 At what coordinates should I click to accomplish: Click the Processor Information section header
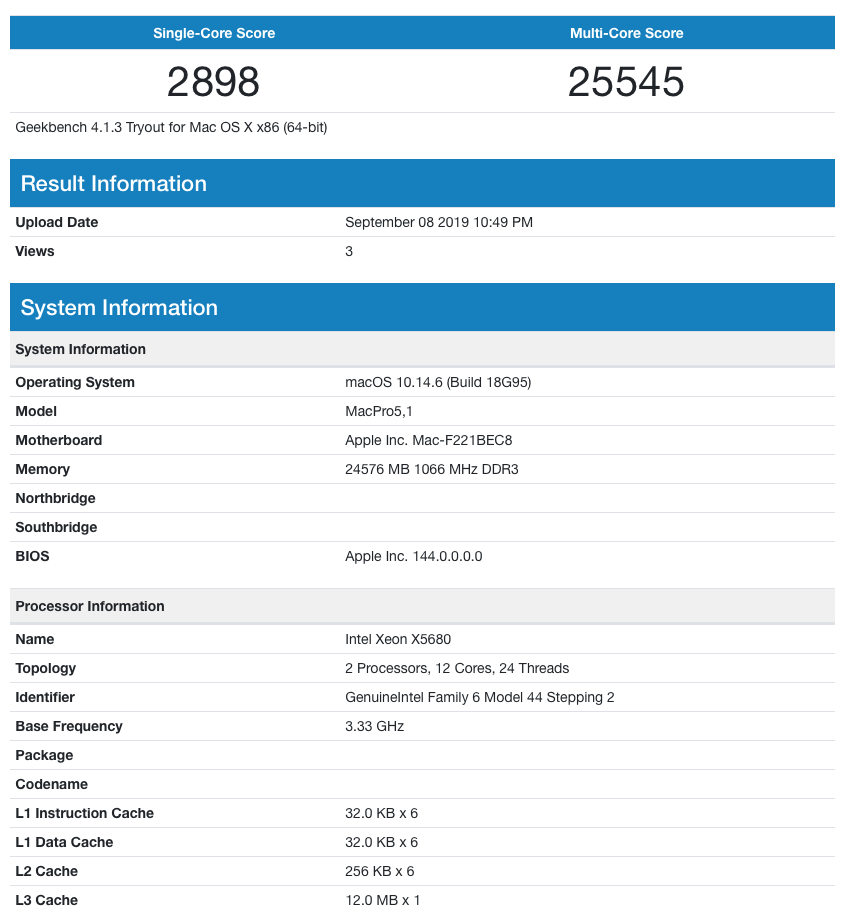(89, 606)
